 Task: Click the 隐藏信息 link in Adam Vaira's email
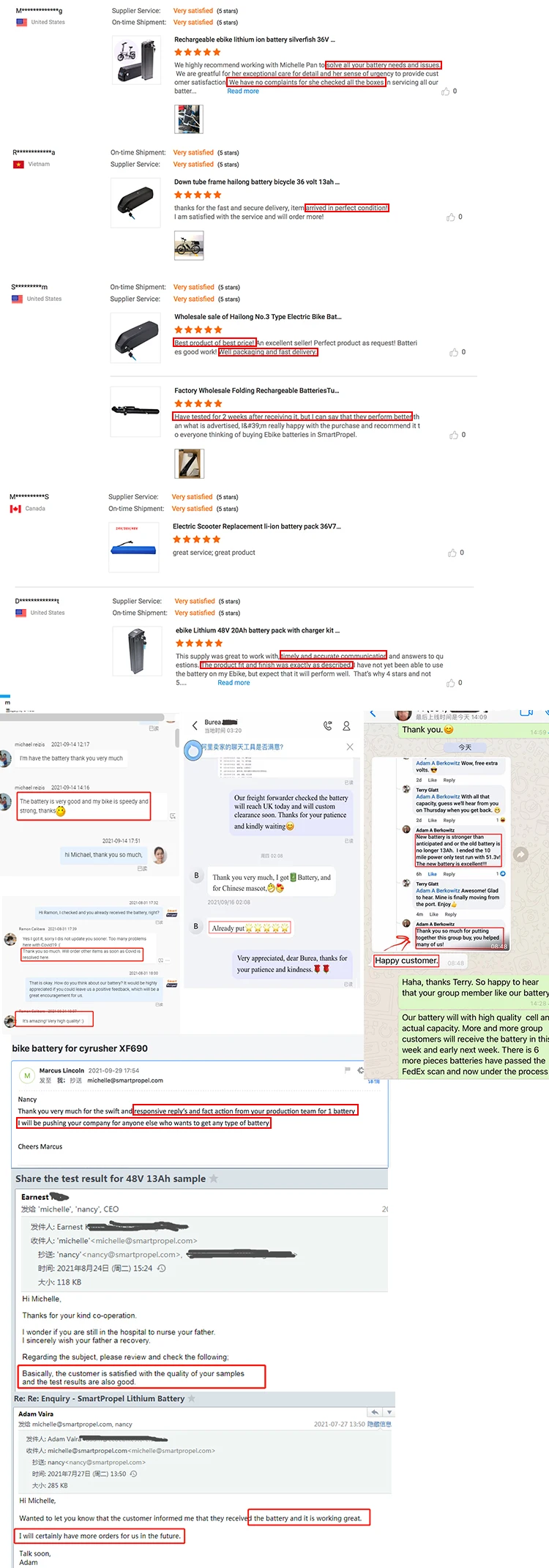click(x=379, y=1425)
